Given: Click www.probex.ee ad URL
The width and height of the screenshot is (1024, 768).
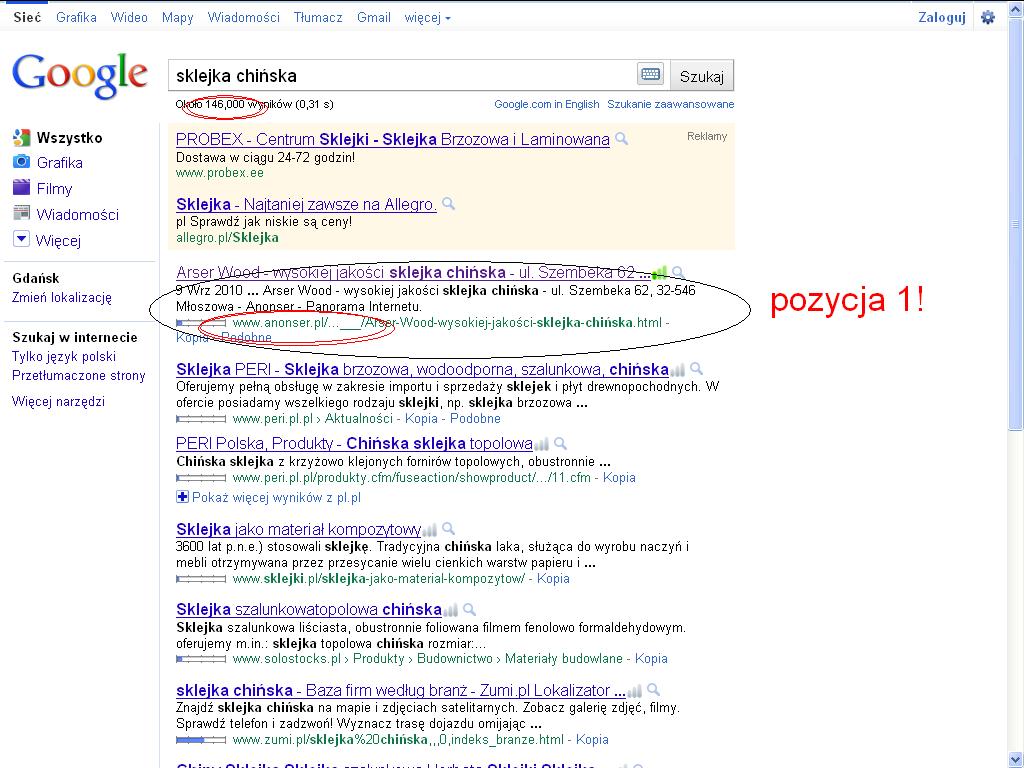Looking at the screenshot, I should tap(220, 173).
